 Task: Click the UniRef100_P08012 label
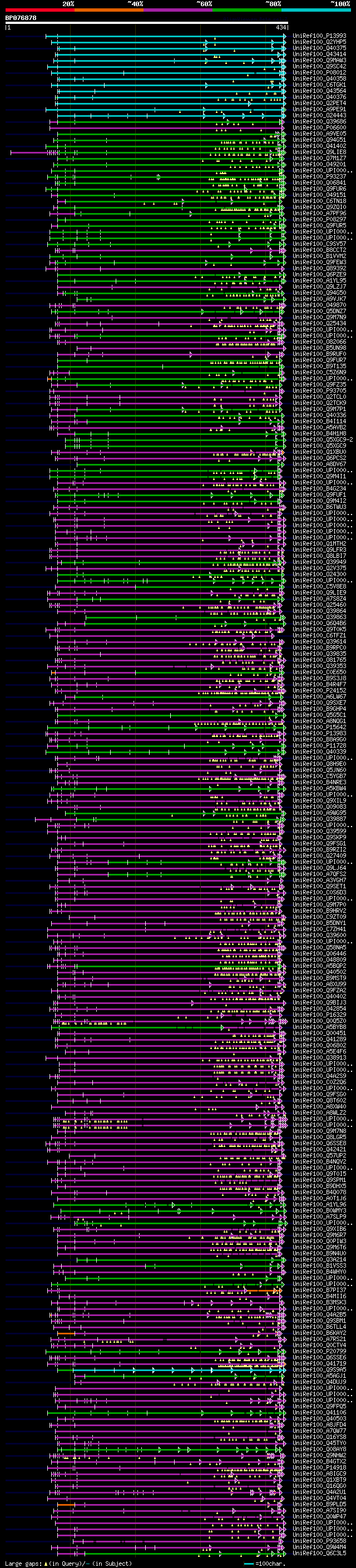coord(319,72)
